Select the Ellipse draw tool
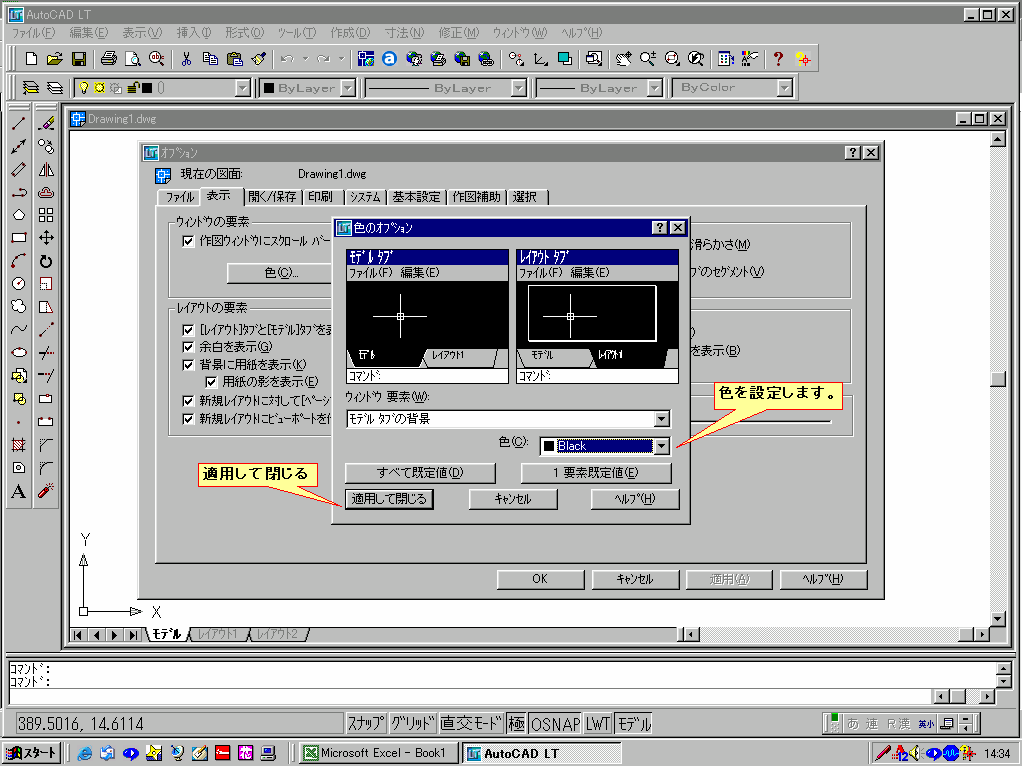 (19, 352)
